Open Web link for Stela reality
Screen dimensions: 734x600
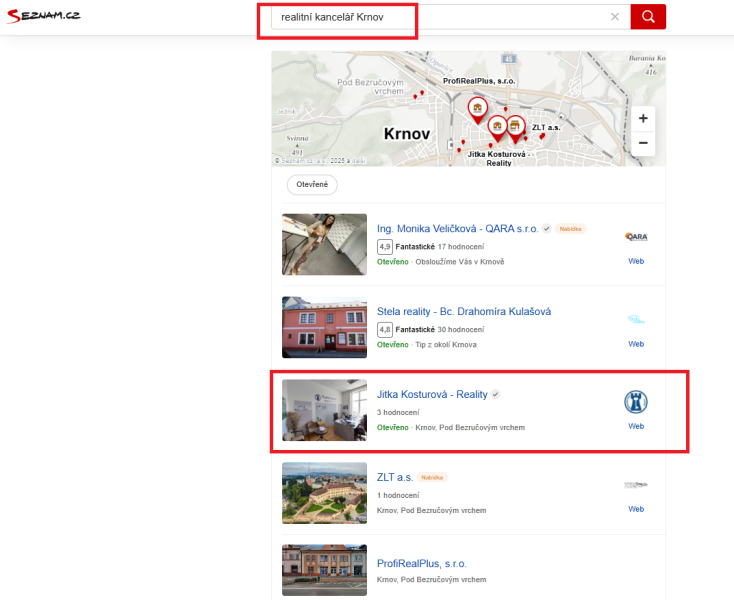point(636,344)
